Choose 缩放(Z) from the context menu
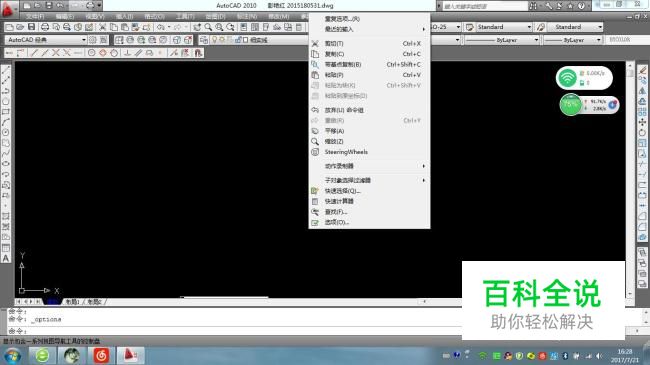 click(369, 141)
